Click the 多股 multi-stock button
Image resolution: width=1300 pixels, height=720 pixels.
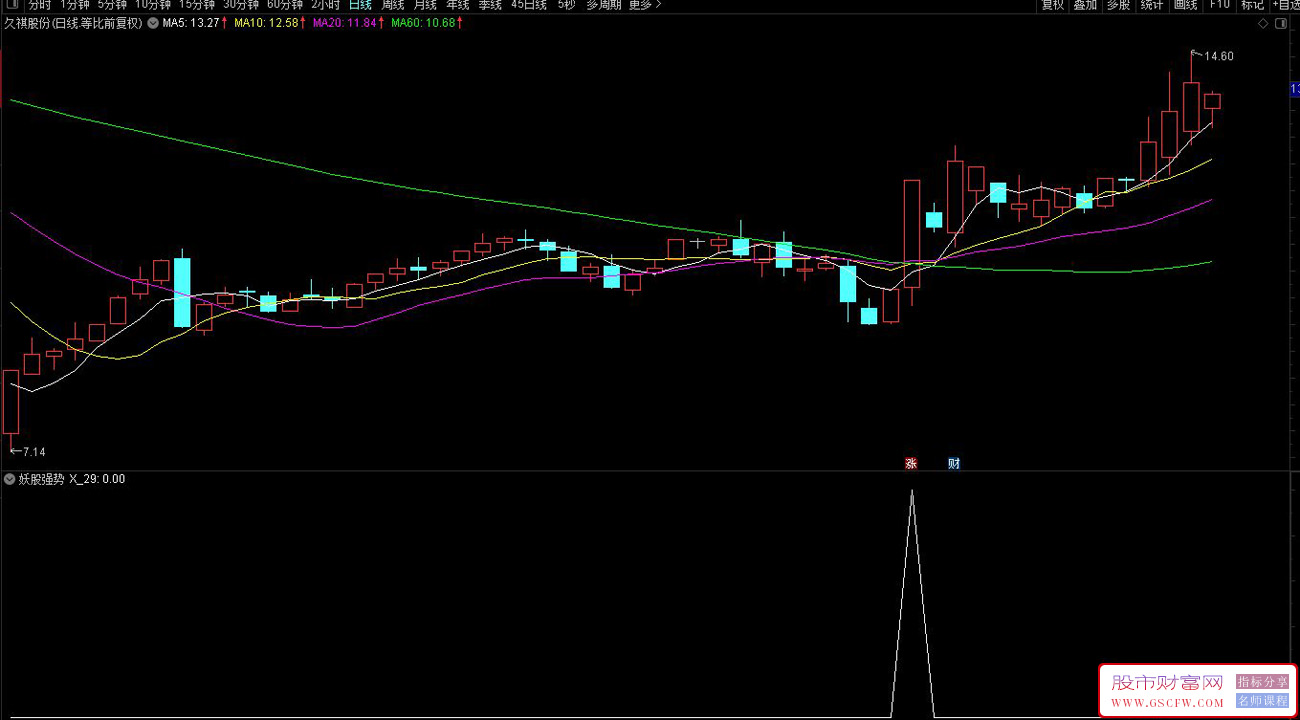click(1119, 5)
